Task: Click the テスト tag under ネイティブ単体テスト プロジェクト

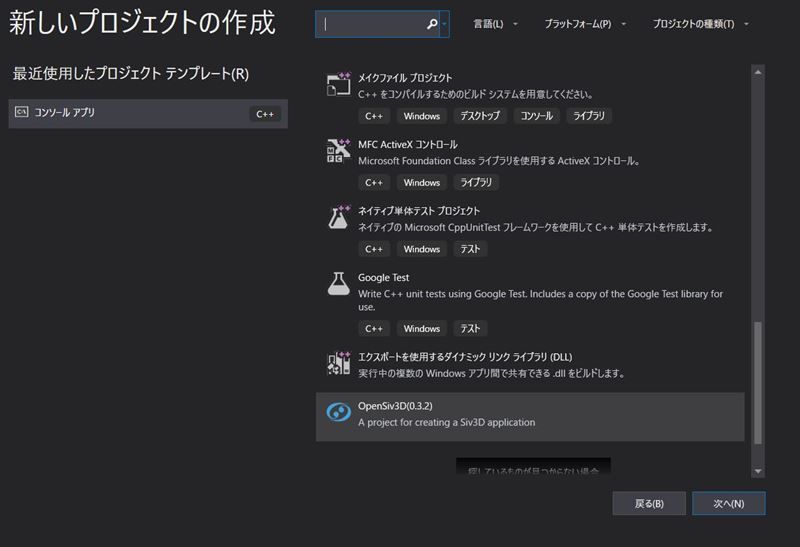Action: tap(470, 248)
